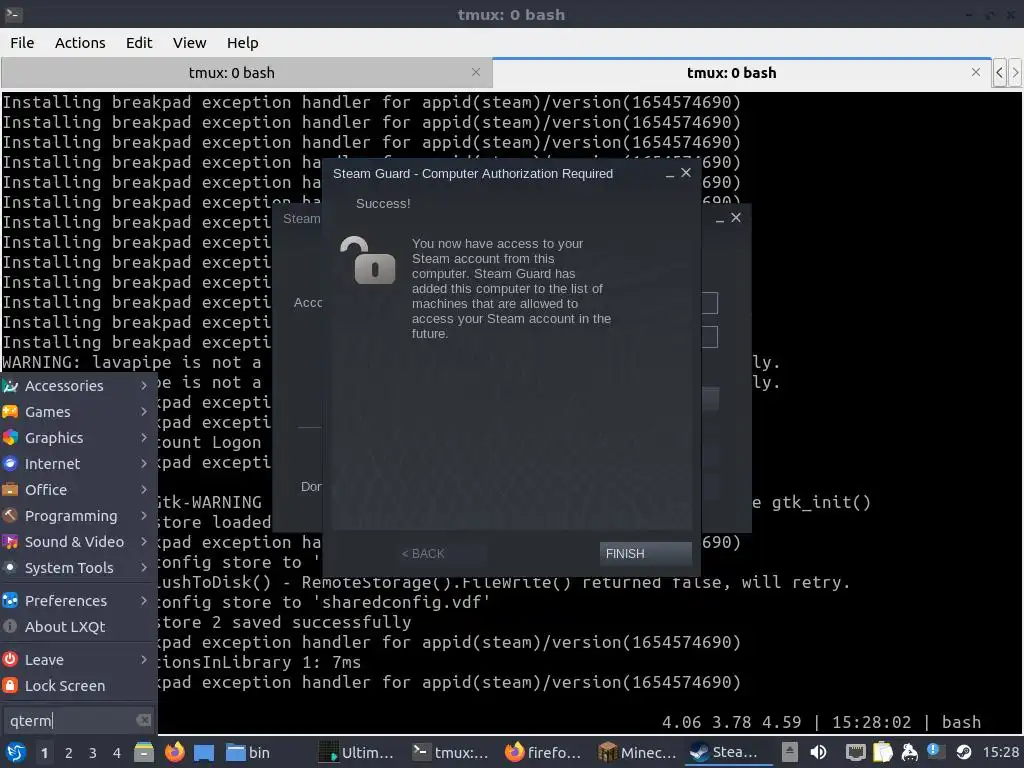Click the tab scroll left arrow
This screenshot has height=768, width=1024.
999,72
